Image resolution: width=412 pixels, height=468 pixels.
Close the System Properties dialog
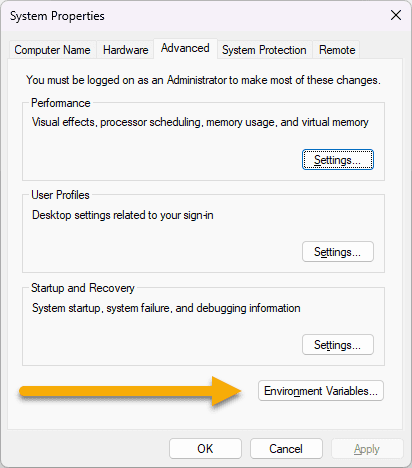pyautogui.click(x=396, y=15)
